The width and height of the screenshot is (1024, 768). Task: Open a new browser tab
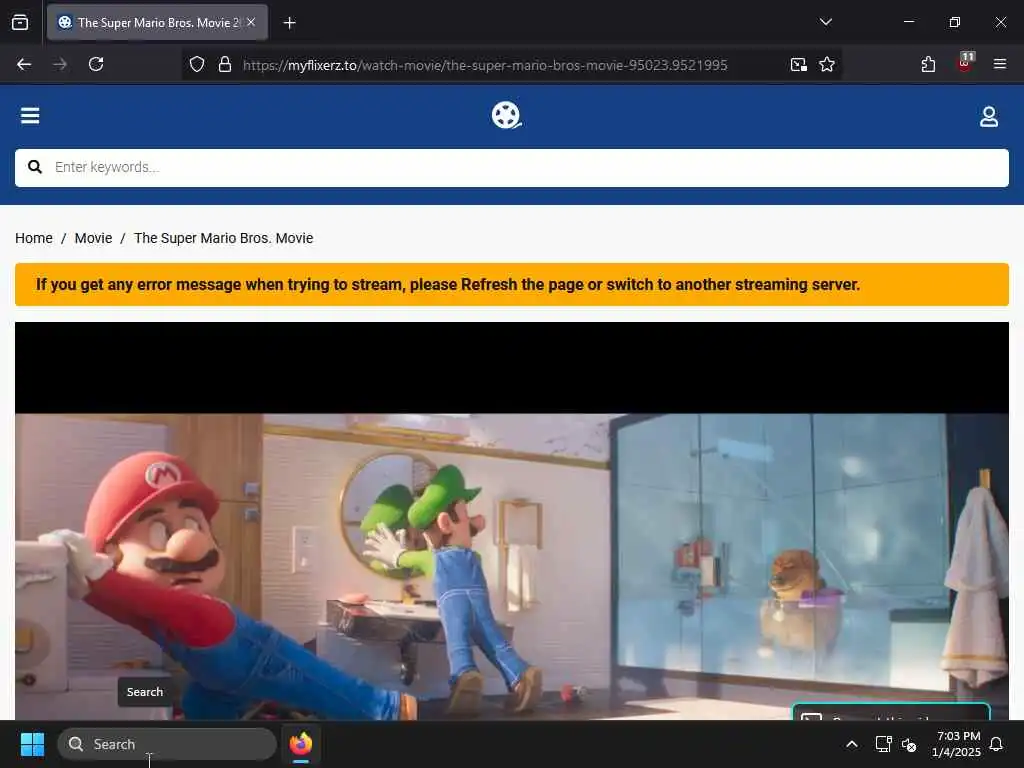[289, 23]
